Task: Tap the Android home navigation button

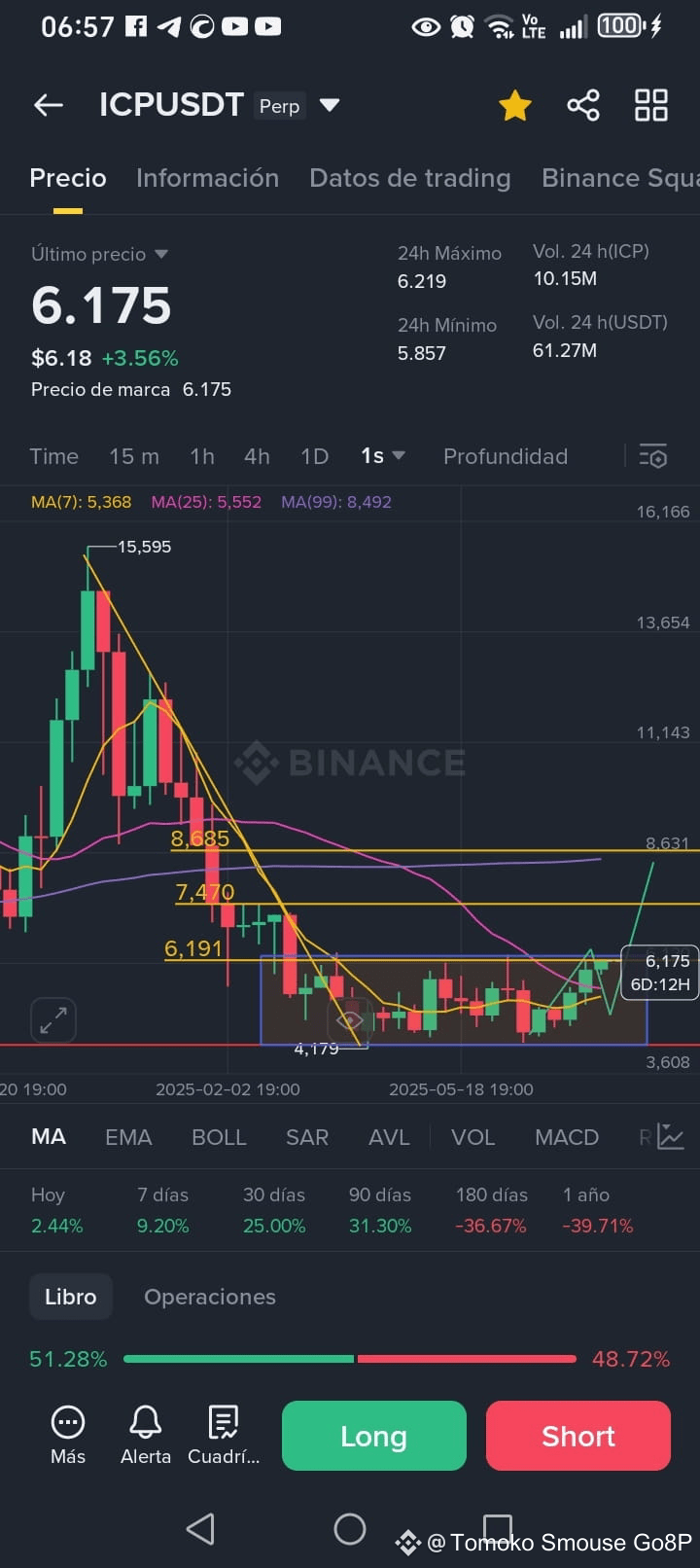Action: pos(350,1528)
